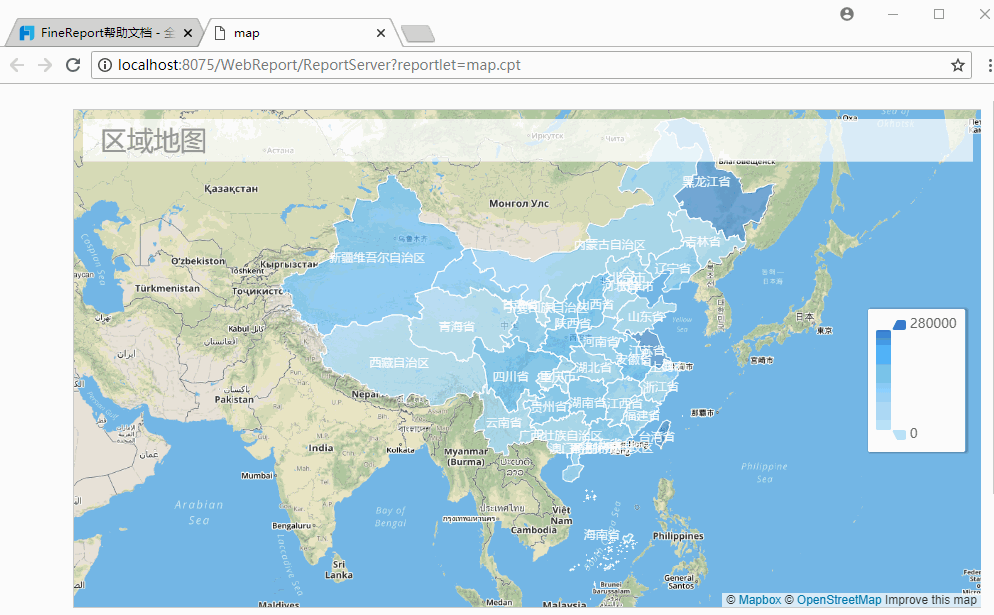The image size is (994, 615).
Task: Reload the page with refresh icon
Action: tap(73, 65)
